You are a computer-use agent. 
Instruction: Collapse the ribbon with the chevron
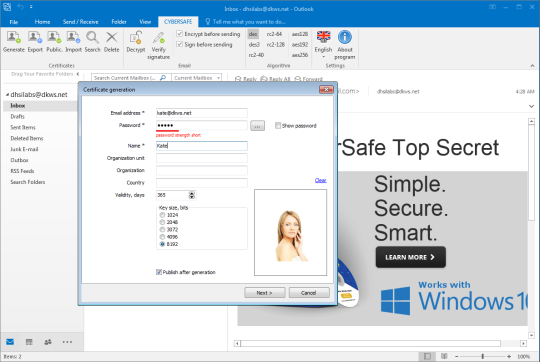[532, 65]
